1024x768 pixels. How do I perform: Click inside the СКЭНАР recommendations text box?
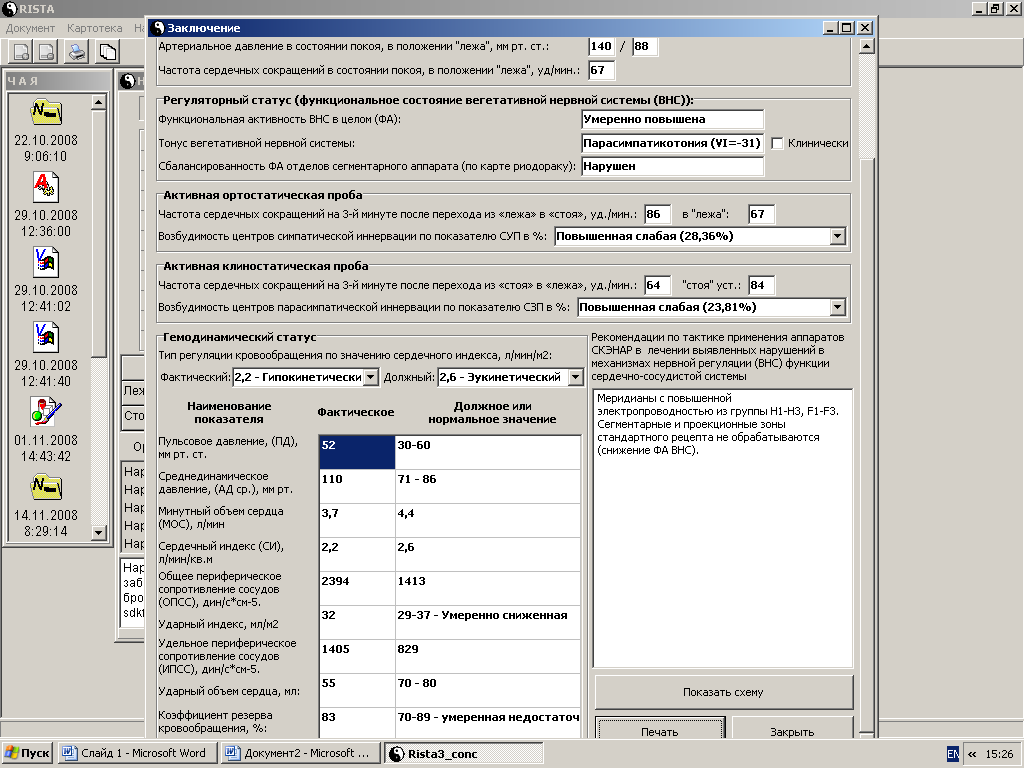(x=723, y=528)
